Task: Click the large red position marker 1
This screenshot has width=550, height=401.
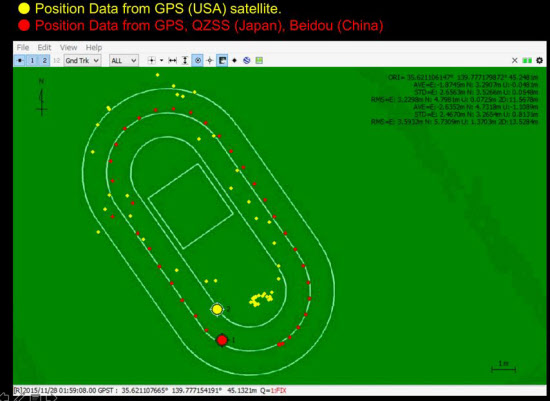Action: (x=222, y=340)
